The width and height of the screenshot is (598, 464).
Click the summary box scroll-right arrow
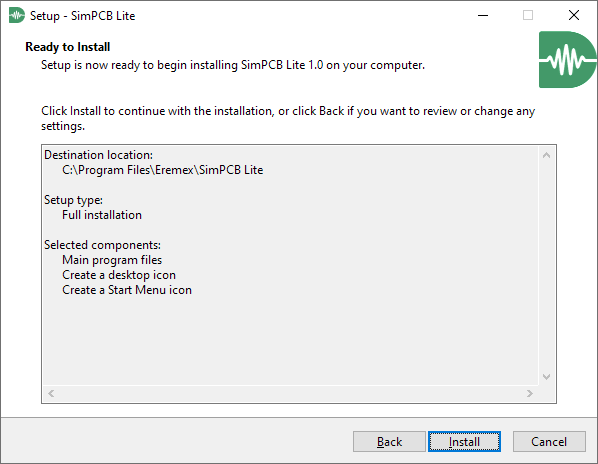[529, 393]
